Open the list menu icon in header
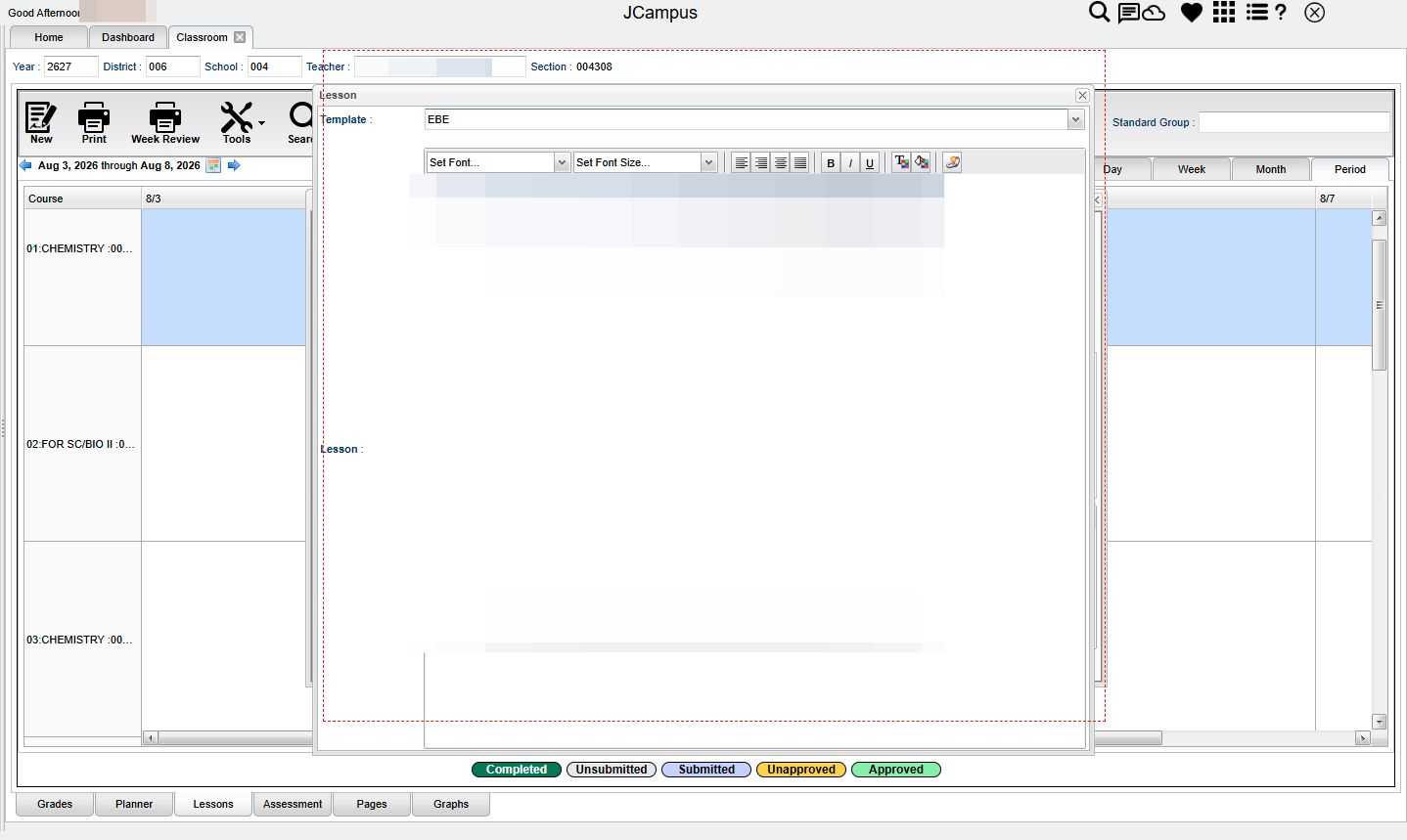The width and height of the screenshot is (1407, 840). 1257,12
